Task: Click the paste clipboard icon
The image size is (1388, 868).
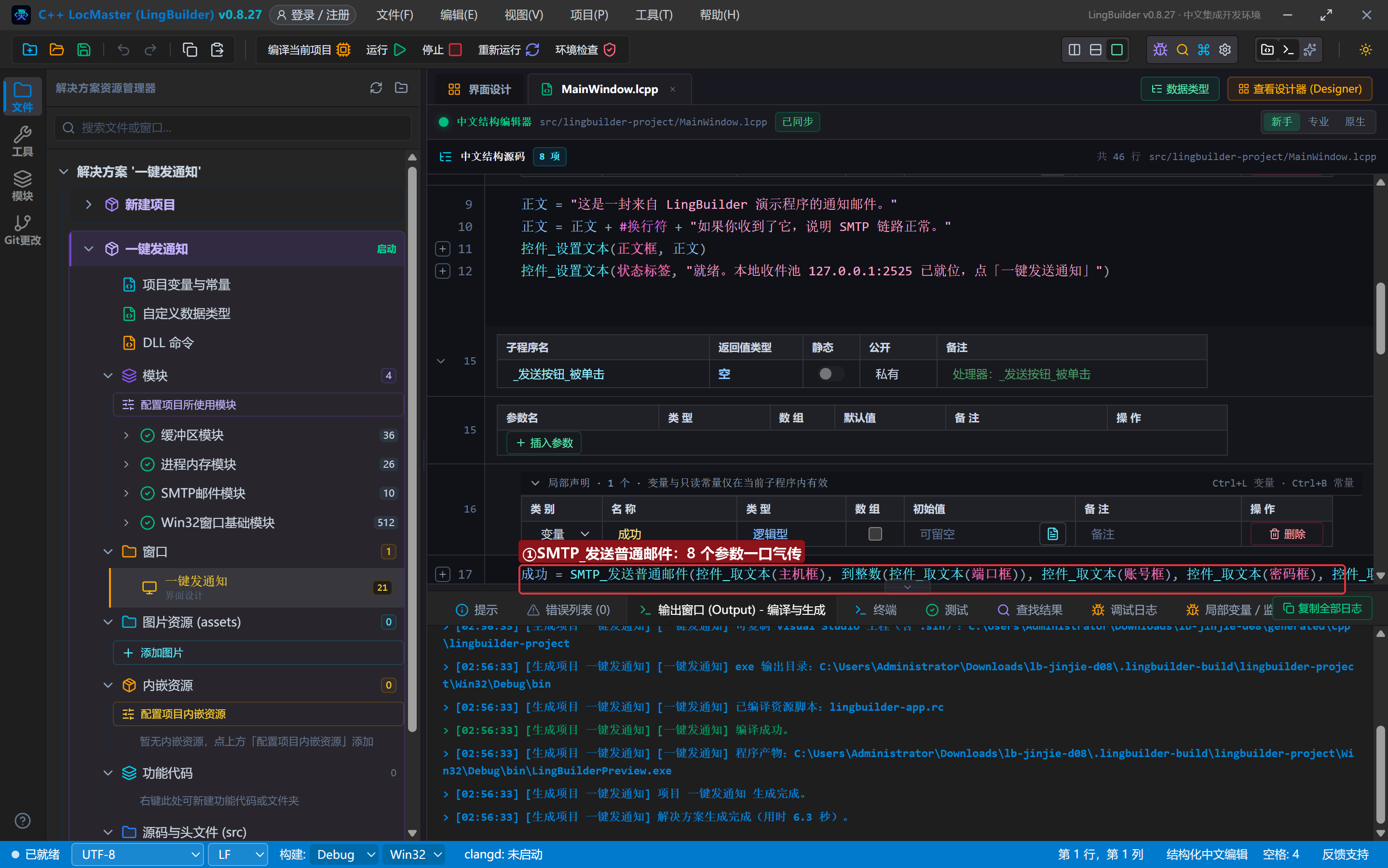Action: [x=217, y=50]
